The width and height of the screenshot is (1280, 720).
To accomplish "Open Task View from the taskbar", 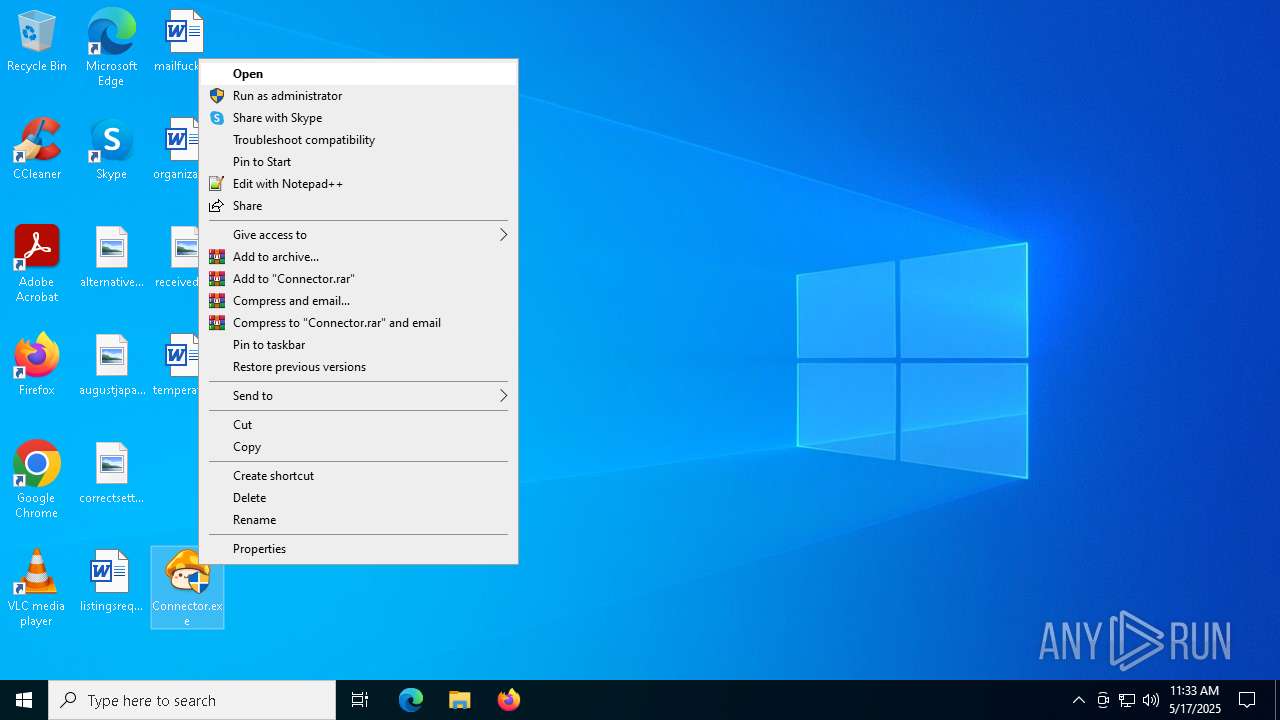I will 360,700.
